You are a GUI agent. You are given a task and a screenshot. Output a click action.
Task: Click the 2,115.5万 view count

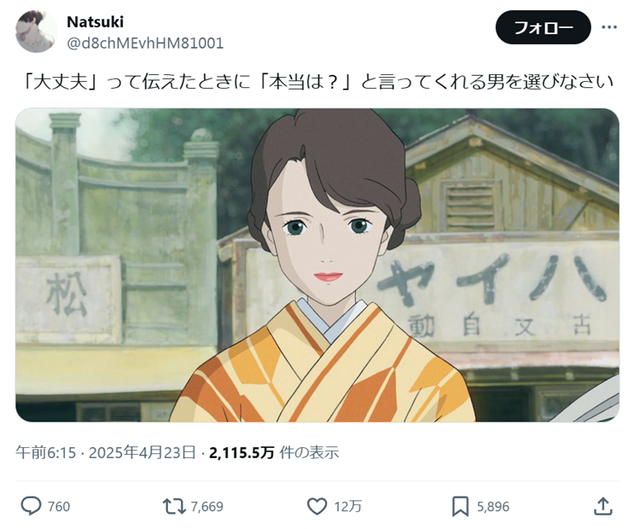click(x=241, y=452)
